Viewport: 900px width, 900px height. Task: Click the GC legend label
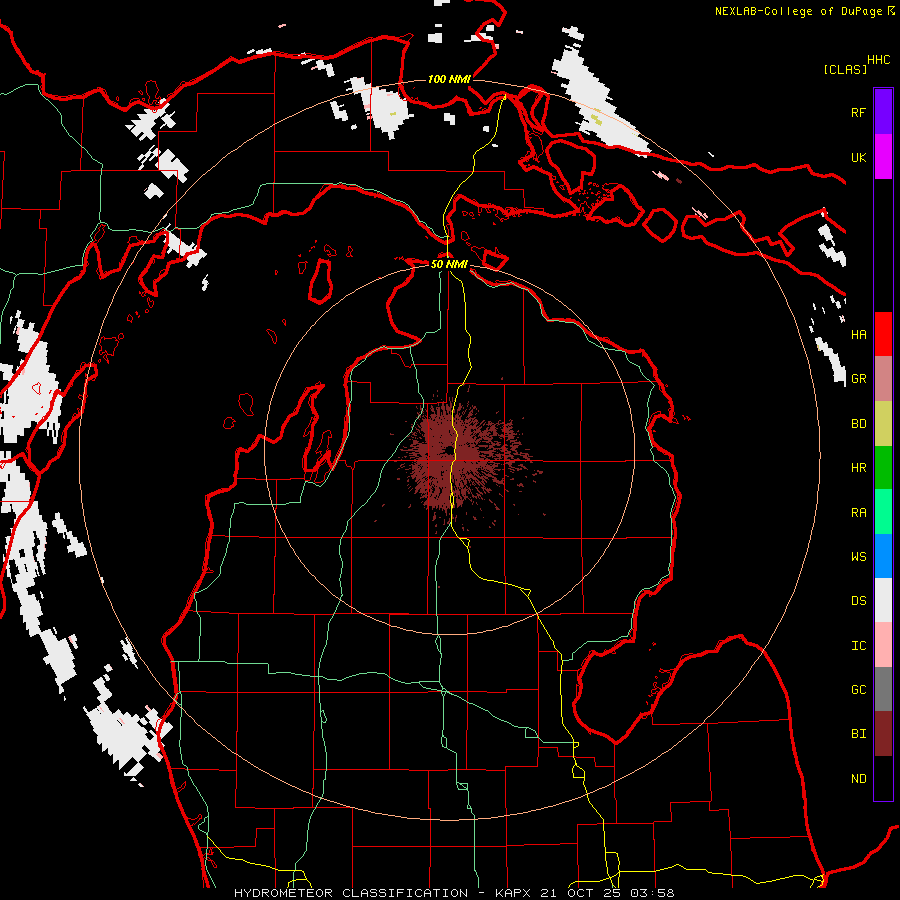point(859,690)
